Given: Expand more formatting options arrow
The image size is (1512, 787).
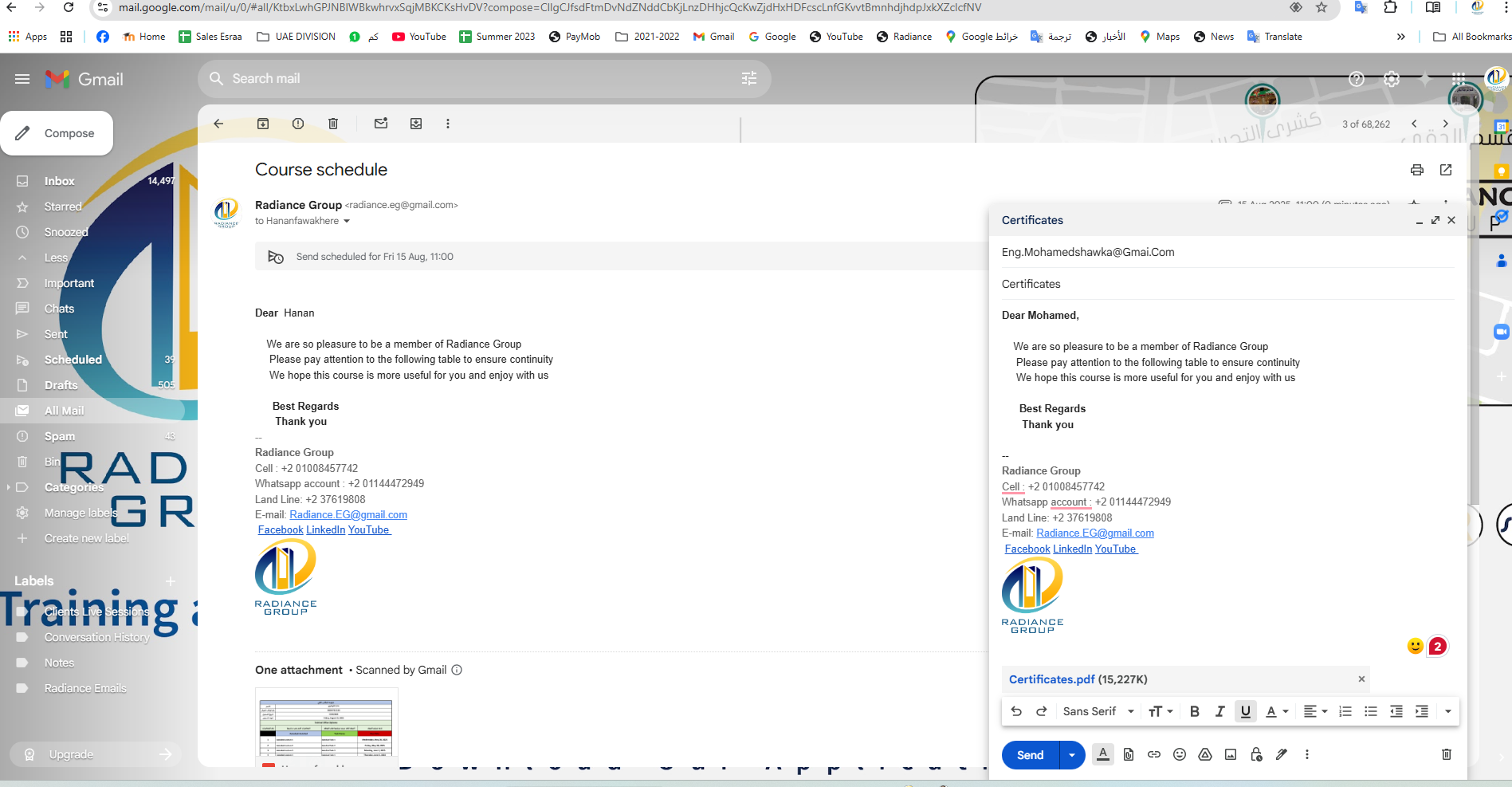Looking at the screenshot, I should tap(1447, 711).
